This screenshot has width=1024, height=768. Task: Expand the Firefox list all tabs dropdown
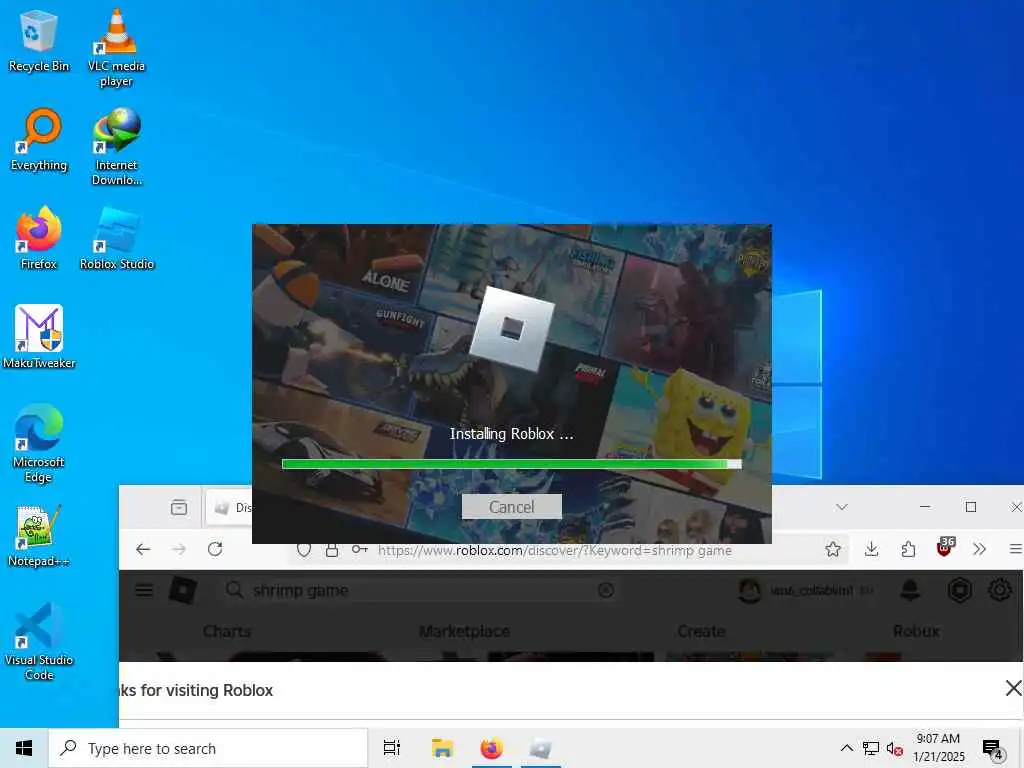pos(842,507)
